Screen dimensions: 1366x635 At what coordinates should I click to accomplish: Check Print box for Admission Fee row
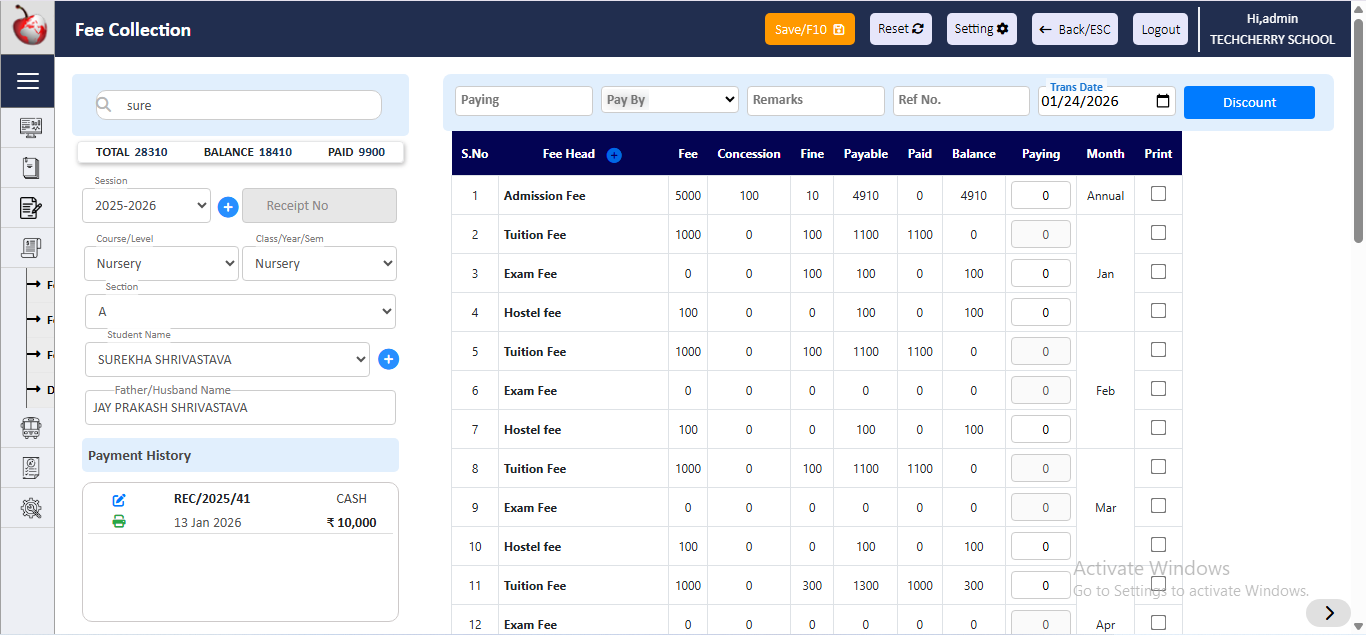pyautogui.click(x=1158, y=194)
